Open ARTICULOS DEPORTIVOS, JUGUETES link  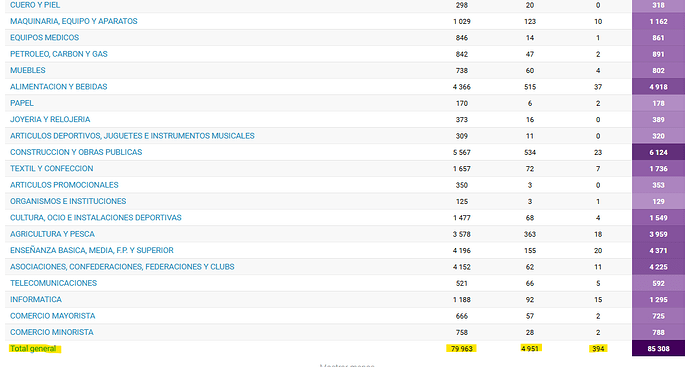pos(132,136)
